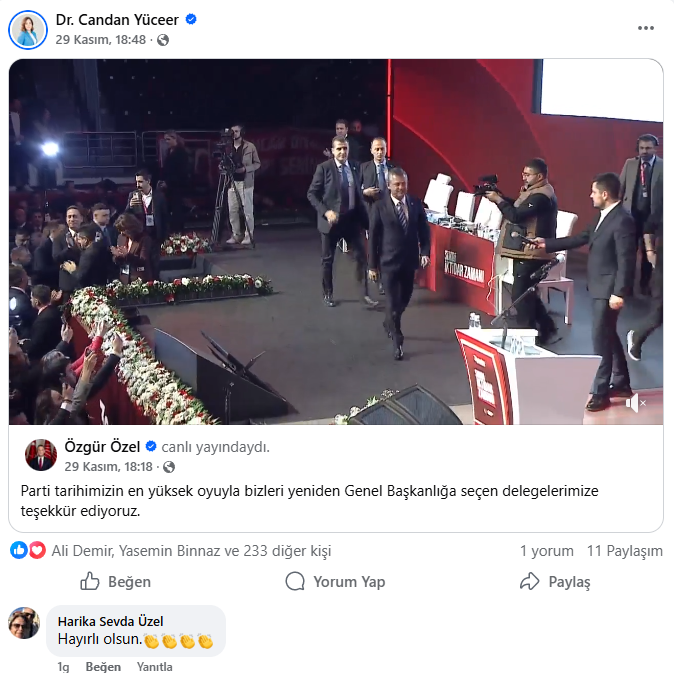Click the red heart reaction icon
674x673 pixels.
37,550
